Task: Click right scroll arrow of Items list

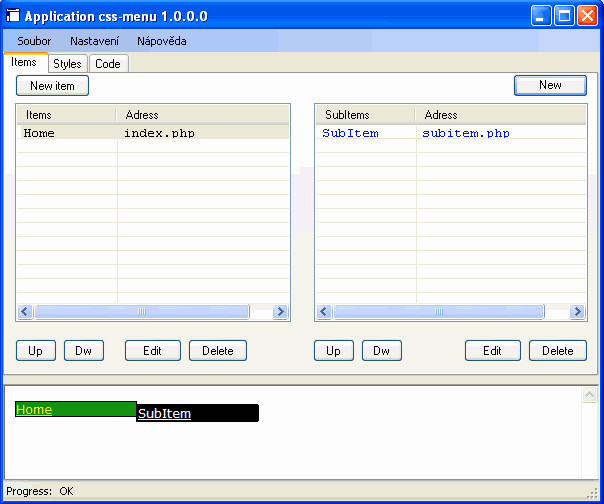Action: 280,311
